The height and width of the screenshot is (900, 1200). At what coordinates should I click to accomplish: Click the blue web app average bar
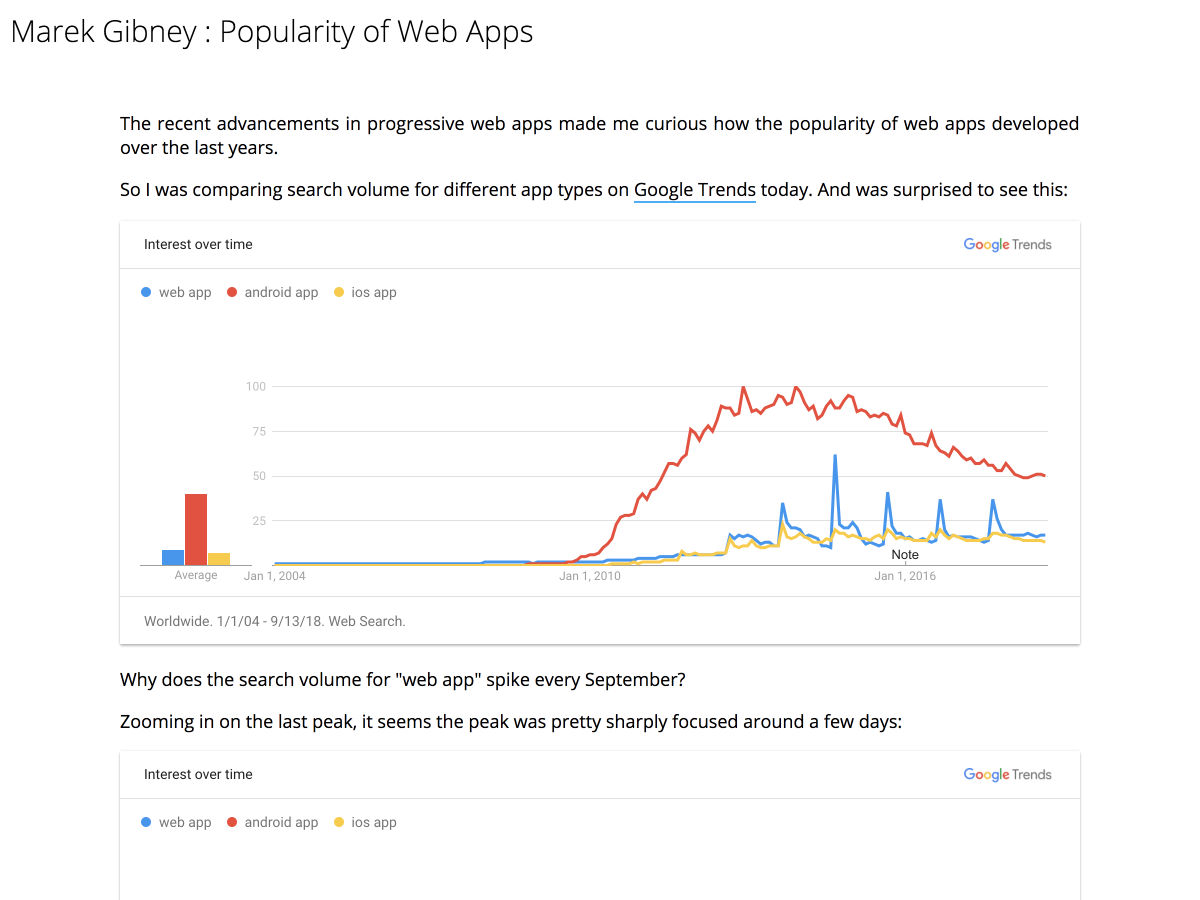coord(173,557)
